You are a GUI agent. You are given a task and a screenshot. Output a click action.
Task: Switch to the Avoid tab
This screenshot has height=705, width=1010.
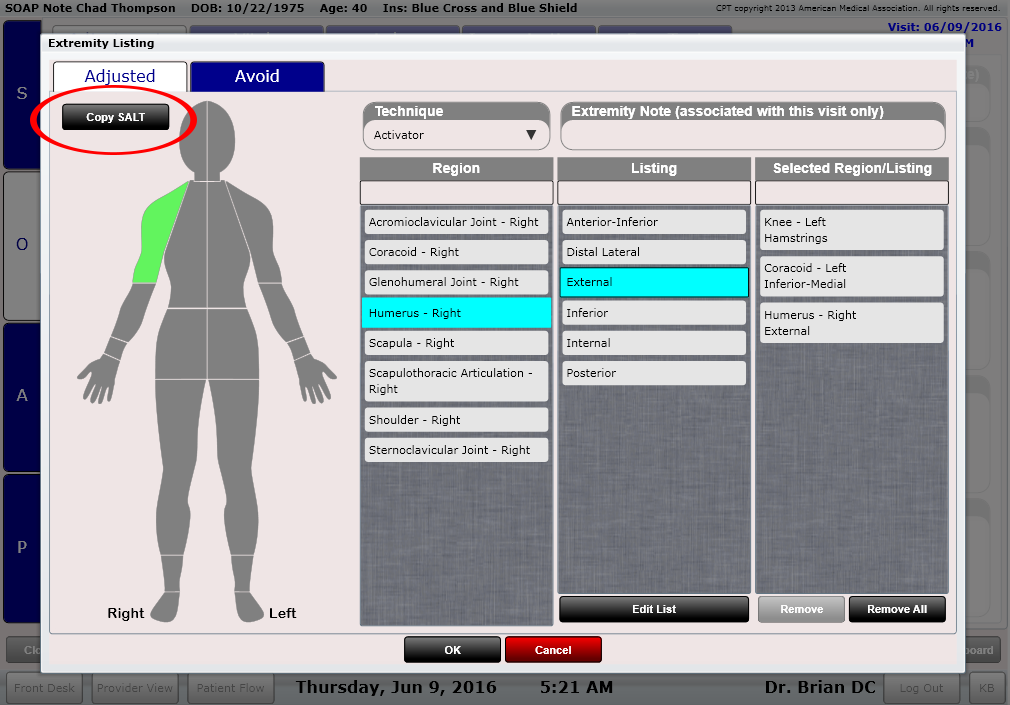(256, 76)
